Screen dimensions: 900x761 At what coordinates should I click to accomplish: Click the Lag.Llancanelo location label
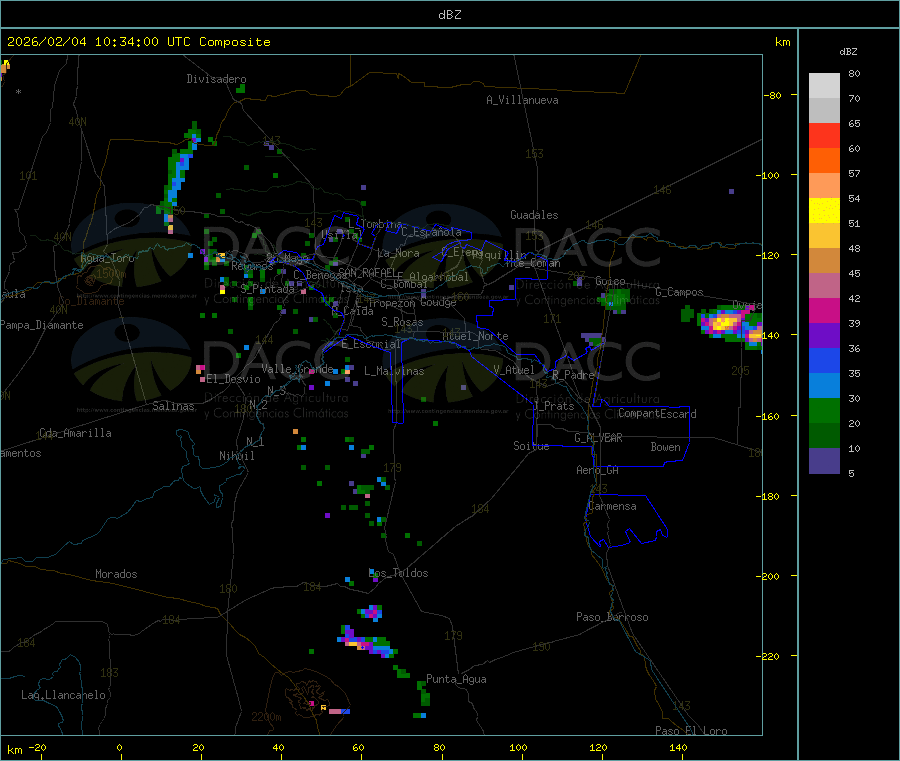63,695
